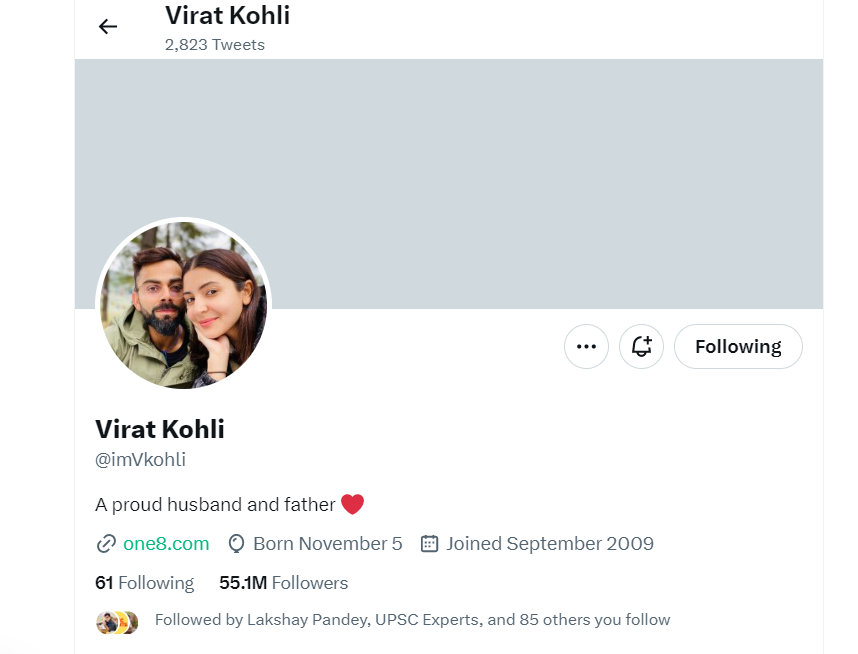858x654 pixels.
Task: Click the red heart emoji in bio
Action: [x=352, y=505]
